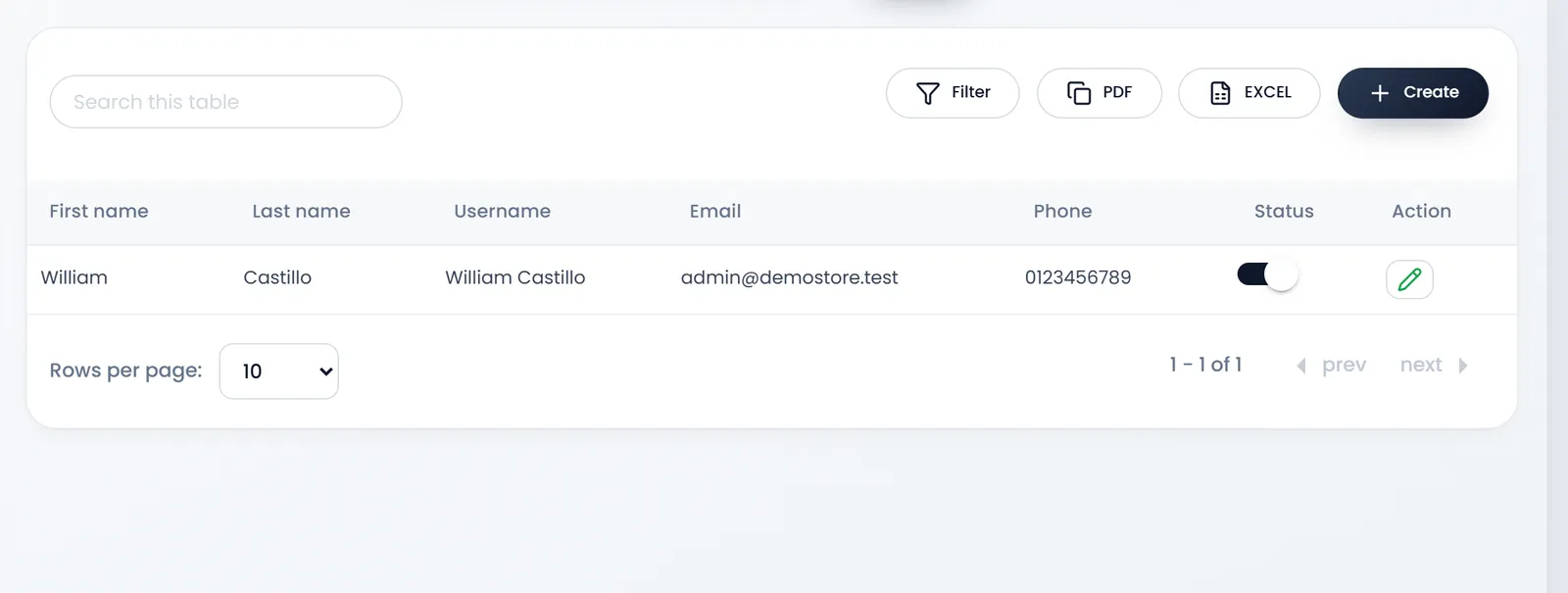Click the 1 - 1 of 1 pagination text
The height and width of the screenshot is (593, 1568).
[x=1205, y=365]
